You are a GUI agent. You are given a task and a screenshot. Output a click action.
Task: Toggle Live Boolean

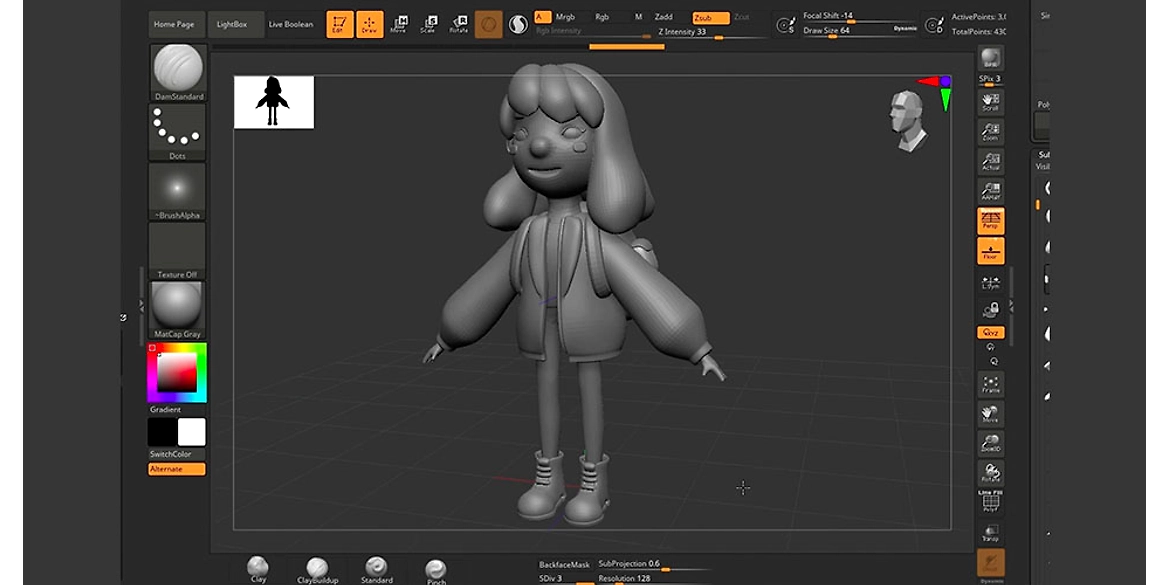pos(291,24)
